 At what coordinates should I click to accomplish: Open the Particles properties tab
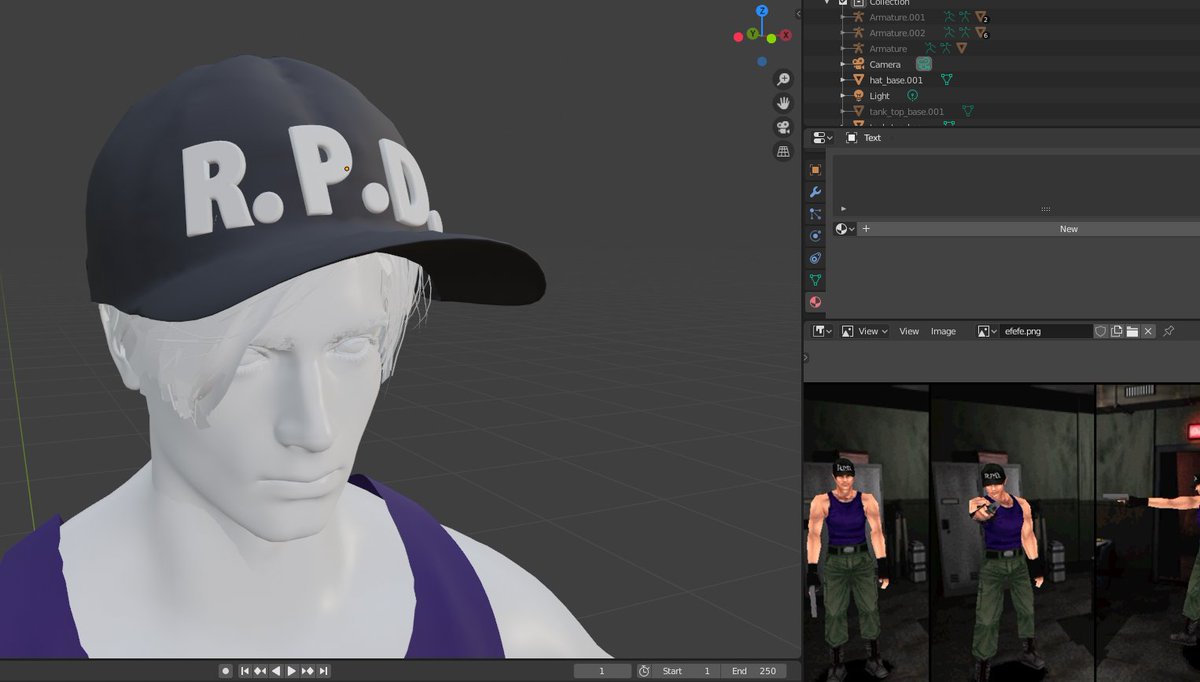[815, 214]
